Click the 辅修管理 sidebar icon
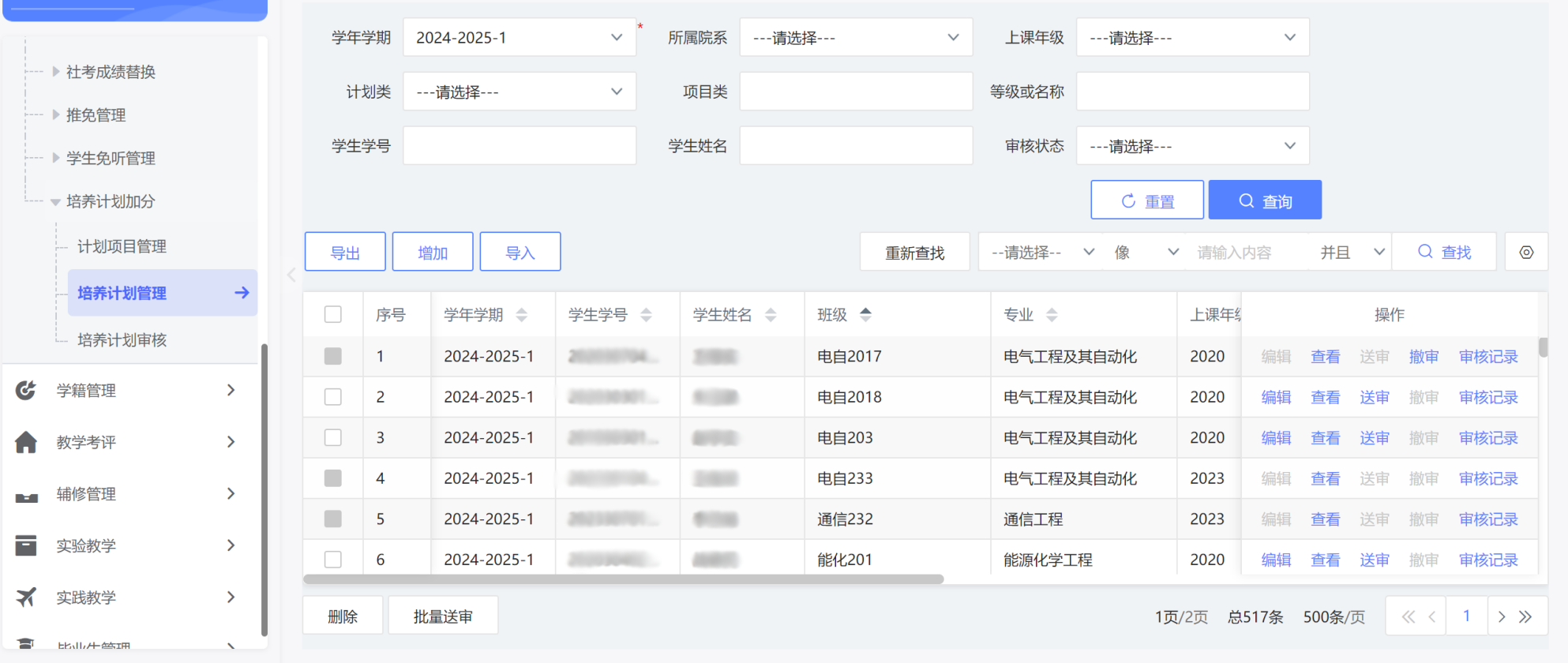The width and height of the screenshot is (1568, 663). 26,495
